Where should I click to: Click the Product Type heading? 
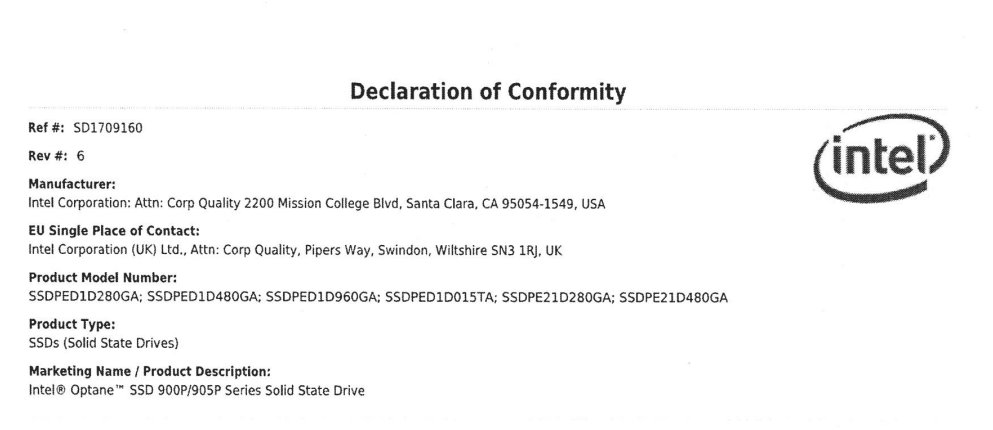(72, 324)
